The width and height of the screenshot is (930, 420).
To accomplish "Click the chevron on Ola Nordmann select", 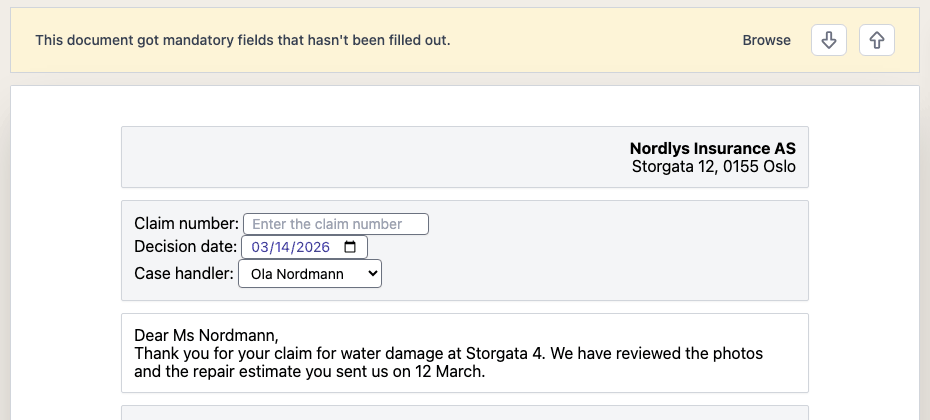I will click(x=372, y=273).
